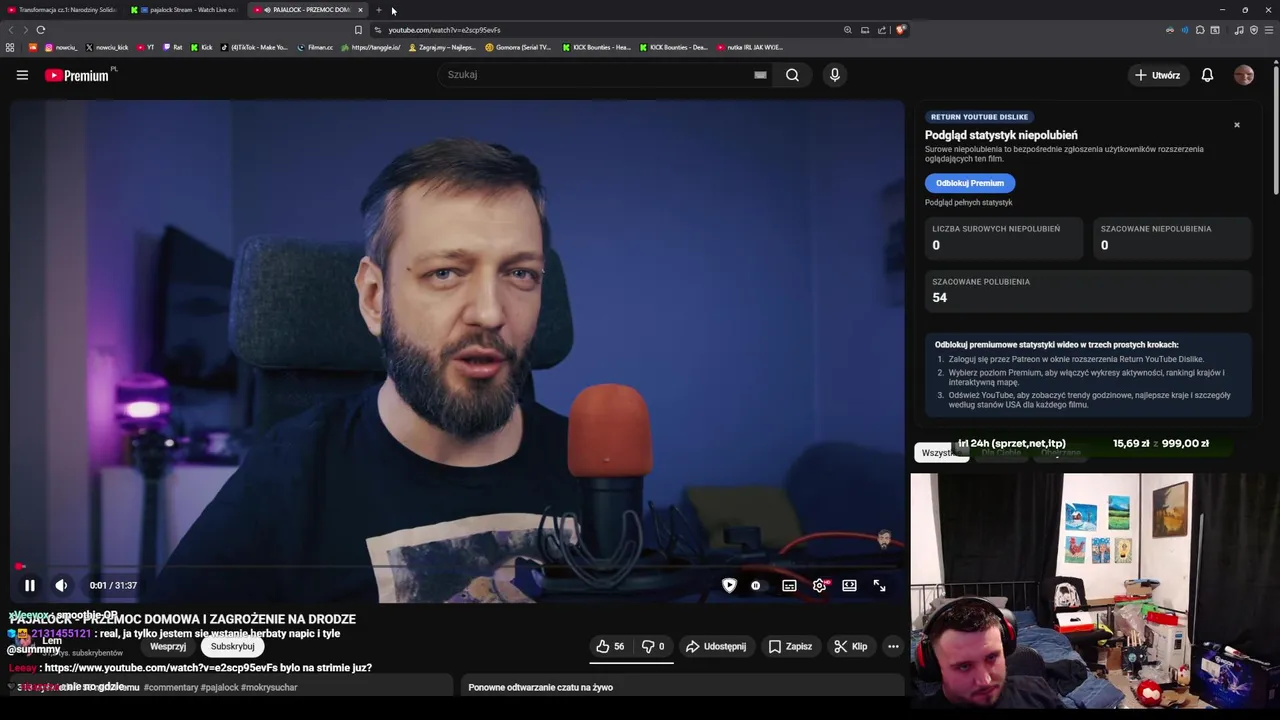This screenshot has height=720, width=1280.
Task: Click Udostępnij share button
Action: (x=716, y=647)
